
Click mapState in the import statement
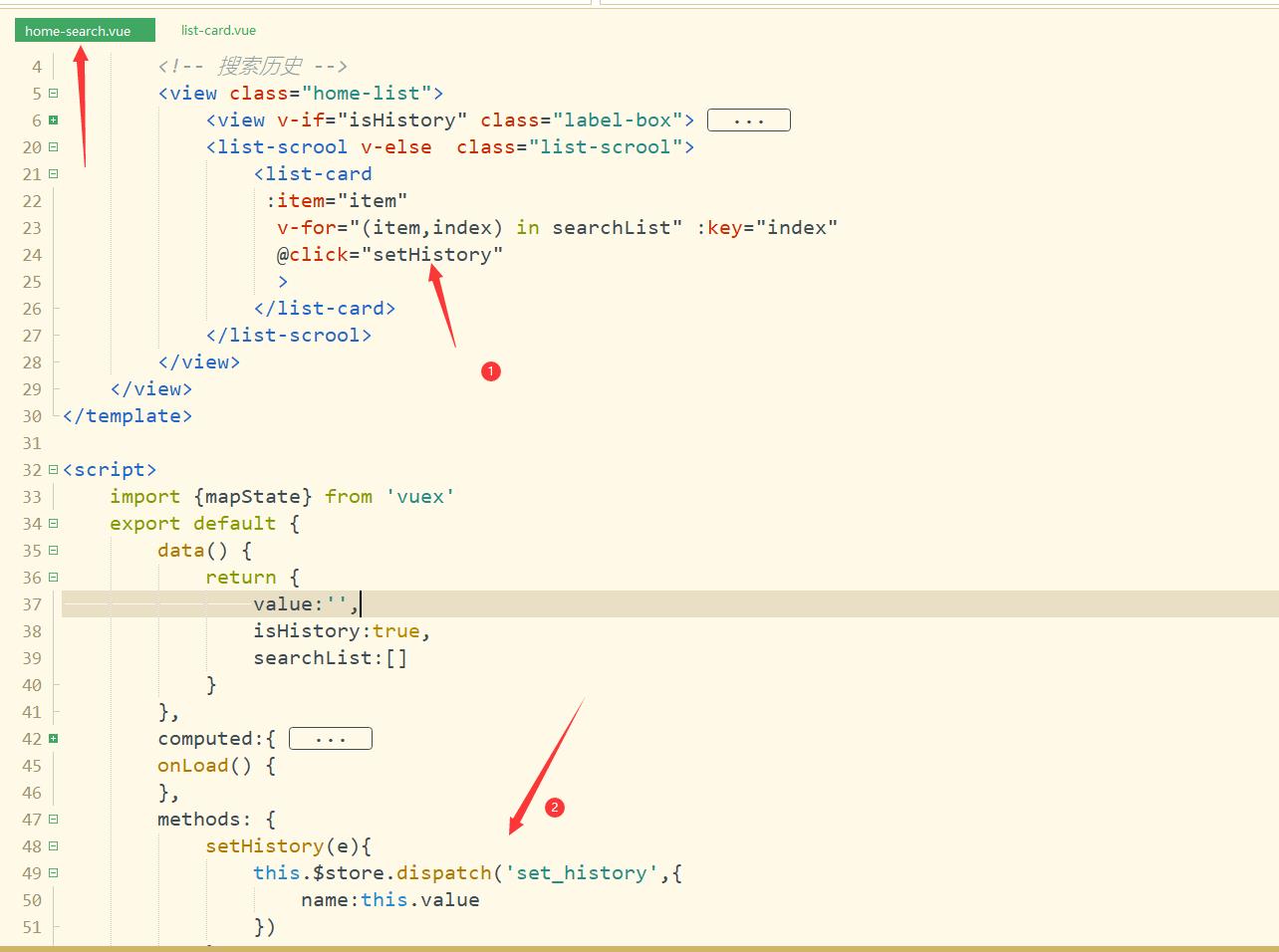pyautogui.click(x=253, y=497)
